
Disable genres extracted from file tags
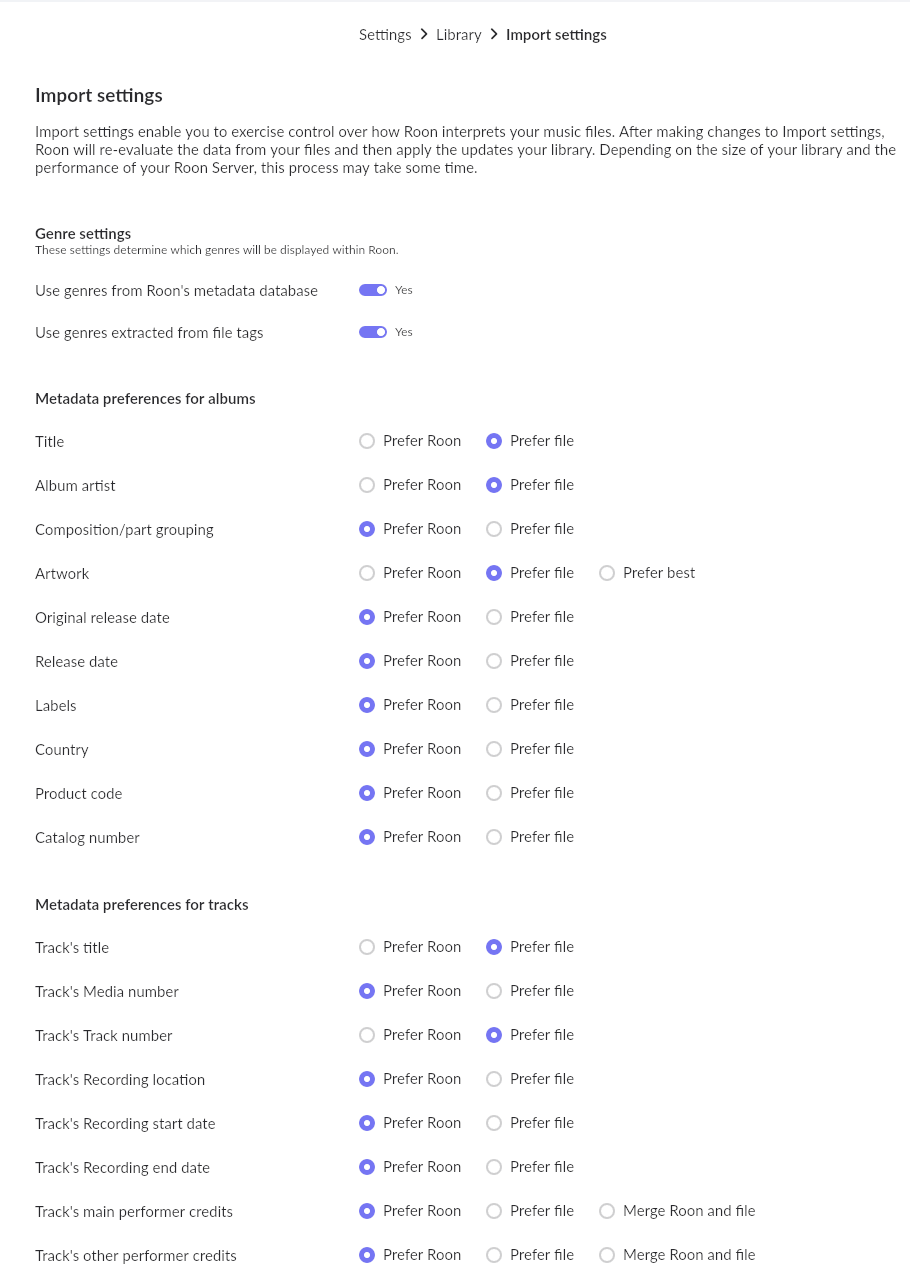click(373, 332)
